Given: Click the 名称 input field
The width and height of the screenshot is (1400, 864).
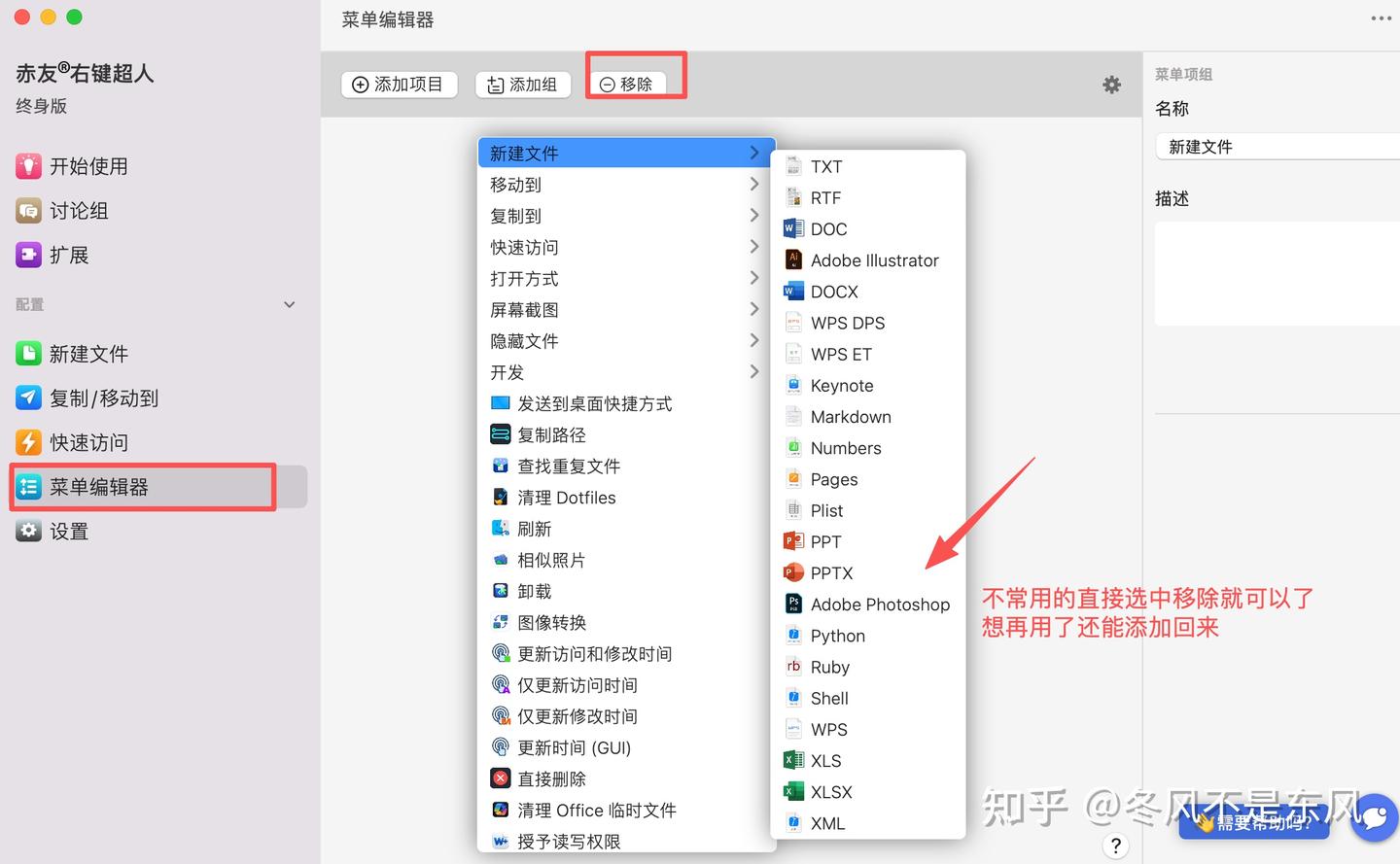Looking at the screenshot, I should pyautogui.click(x=1277, y=147).
